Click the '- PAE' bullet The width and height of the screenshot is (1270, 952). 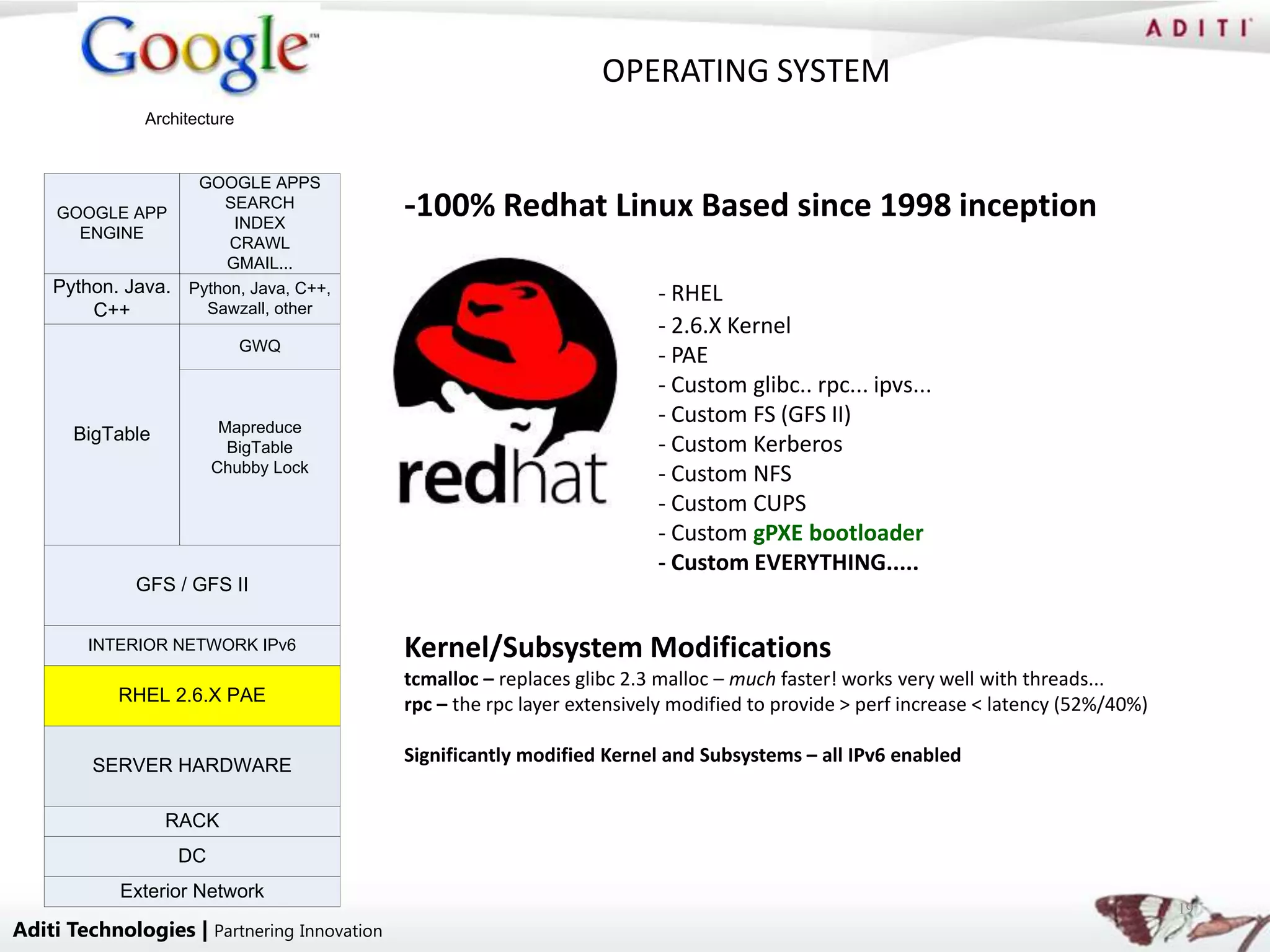[683, 355]
